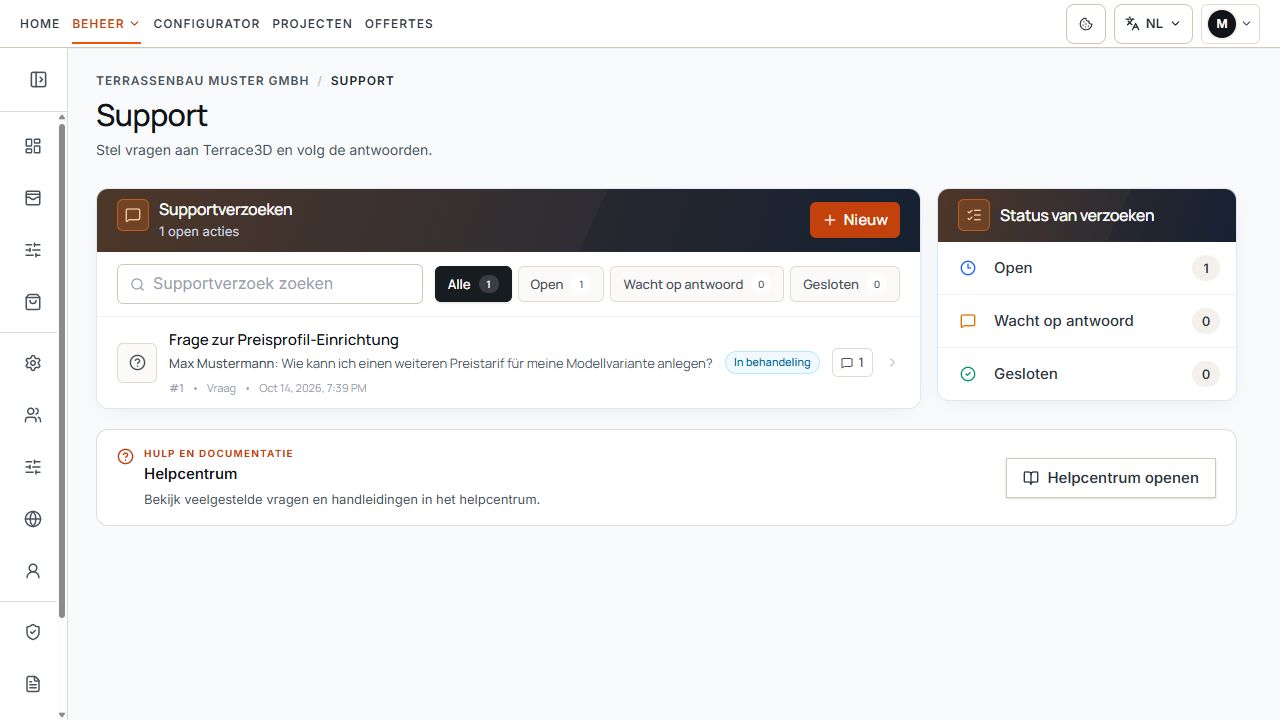Screen dimensions: 1280x720
Task: Open the NL language dropdown
Action: 1153,23
